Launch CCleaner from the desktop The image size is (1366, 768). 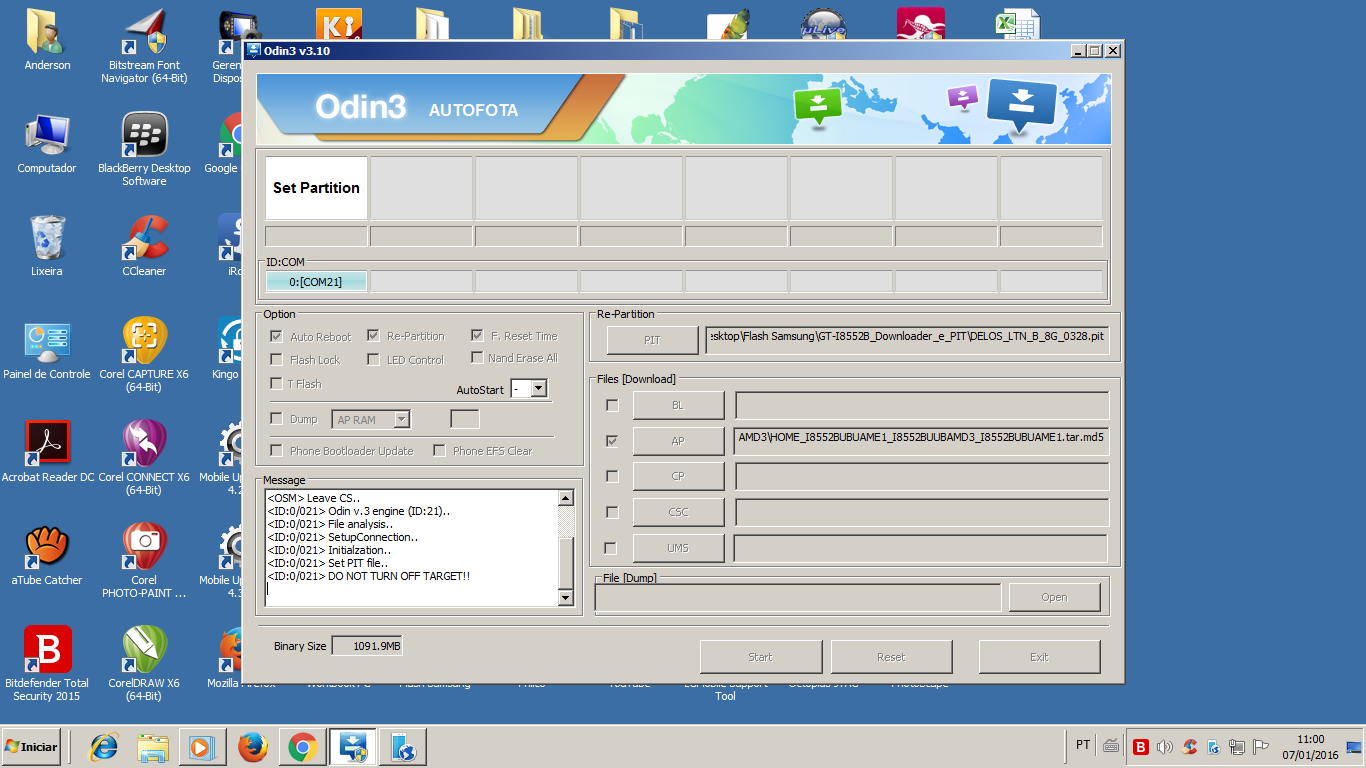144,247
